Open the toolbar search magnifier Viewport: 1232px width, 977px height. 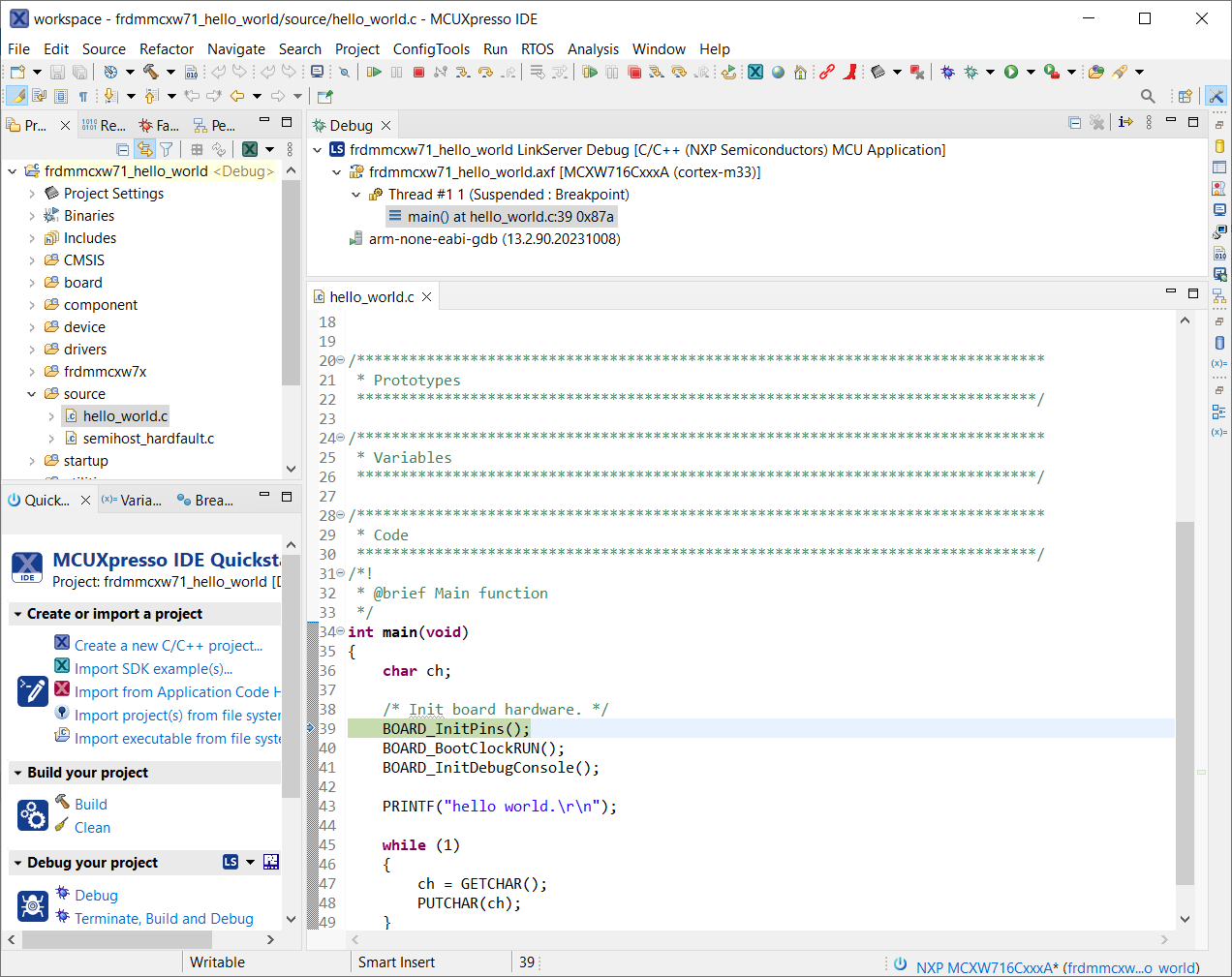(x=1148, y=96)
